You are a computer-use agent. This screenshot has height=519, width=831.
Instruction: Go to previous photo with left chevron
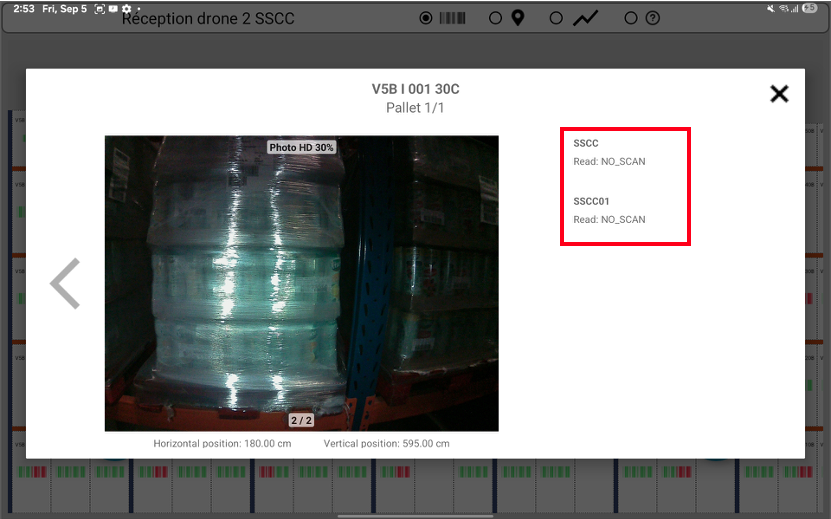(65, 284)
